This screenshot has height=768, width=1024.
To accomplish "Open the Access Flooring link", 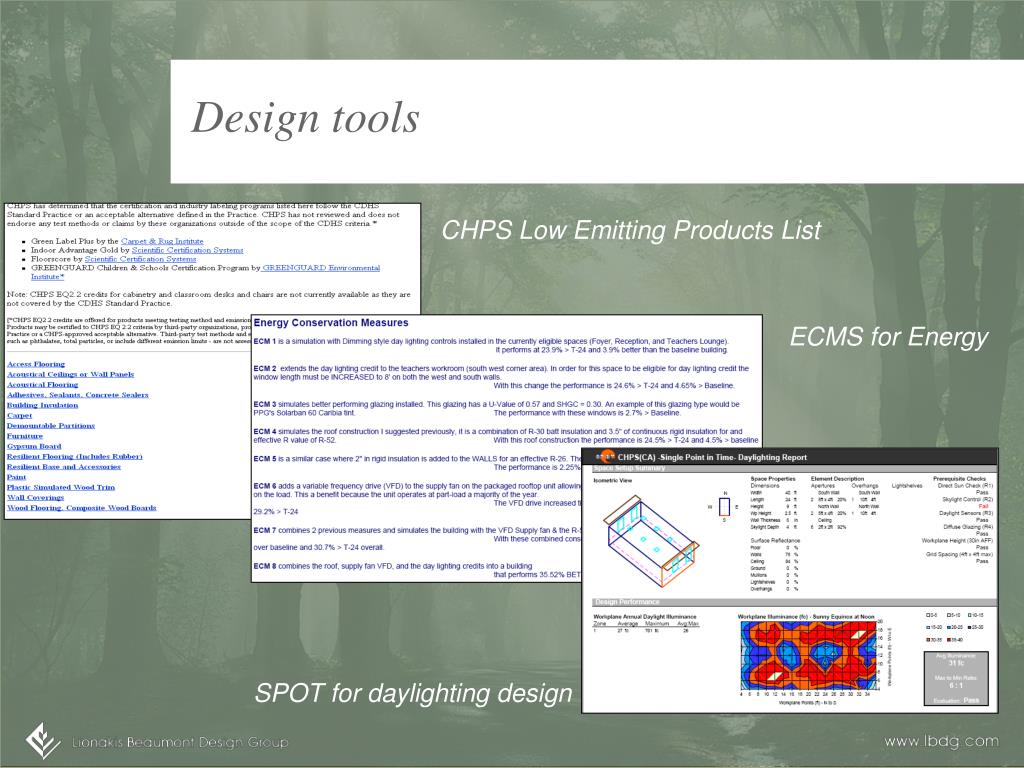I will pyautogui.click(x=36, y=364).
